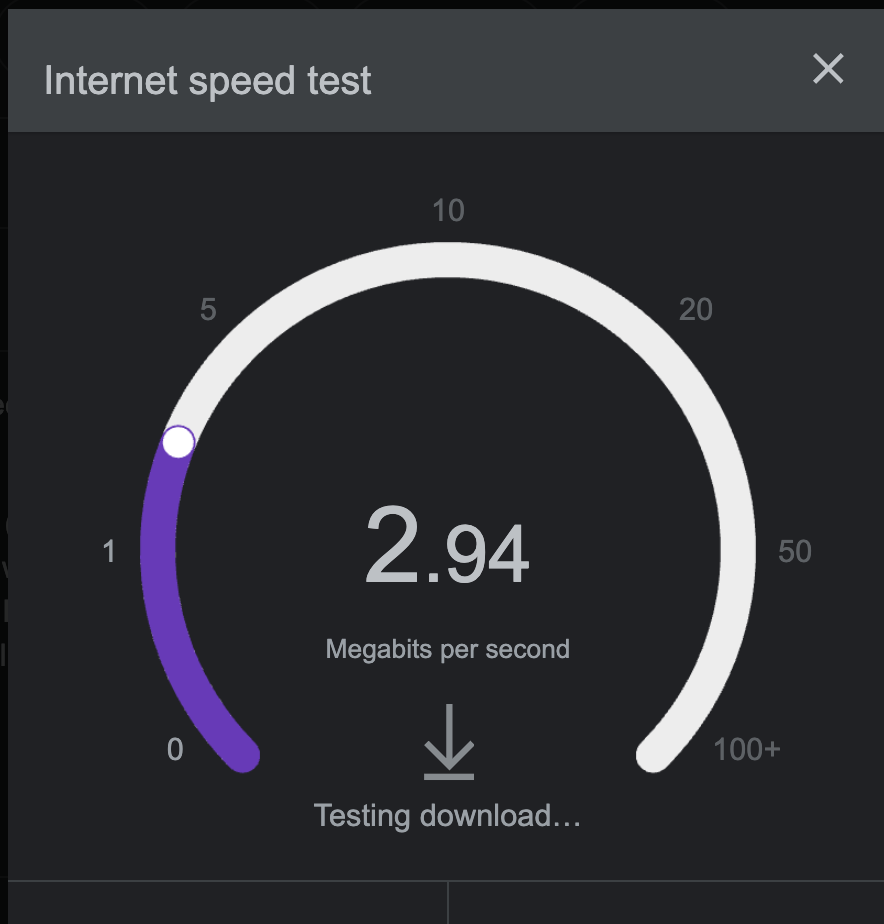Click the "Megabits per second" label
The height and width of the screenshot is (924, 884).
pyautogui.click(x=447, y=649)
